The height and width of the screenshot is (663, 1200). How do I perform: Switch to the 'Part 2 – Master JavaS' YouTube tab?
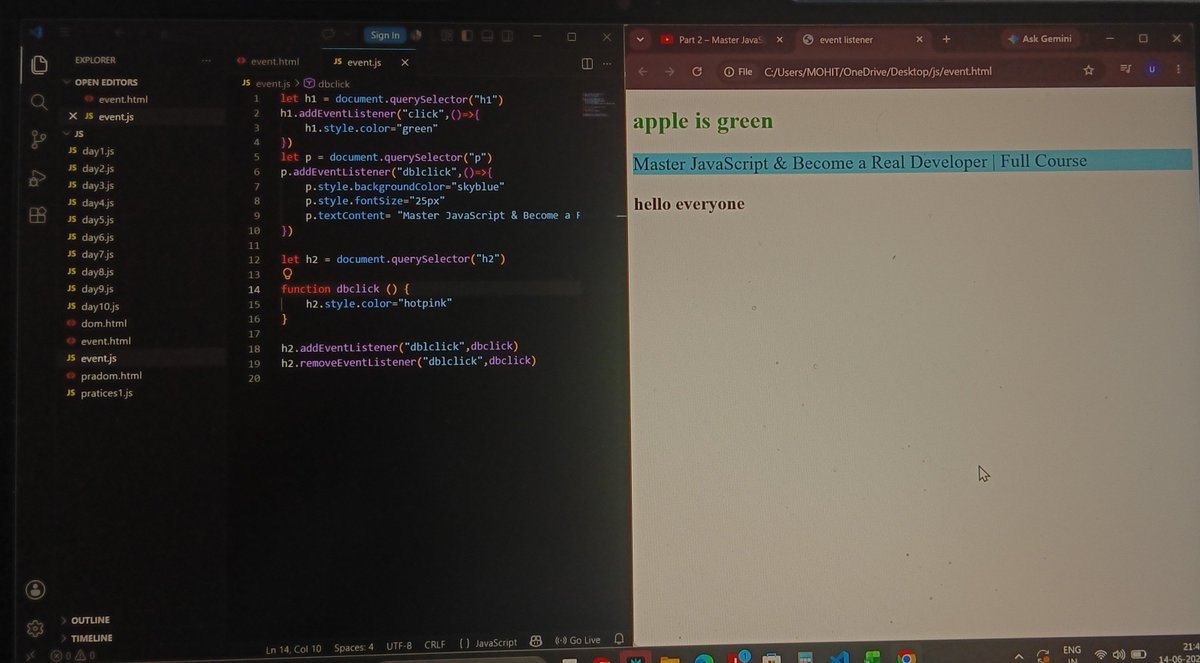coord(712,40)
